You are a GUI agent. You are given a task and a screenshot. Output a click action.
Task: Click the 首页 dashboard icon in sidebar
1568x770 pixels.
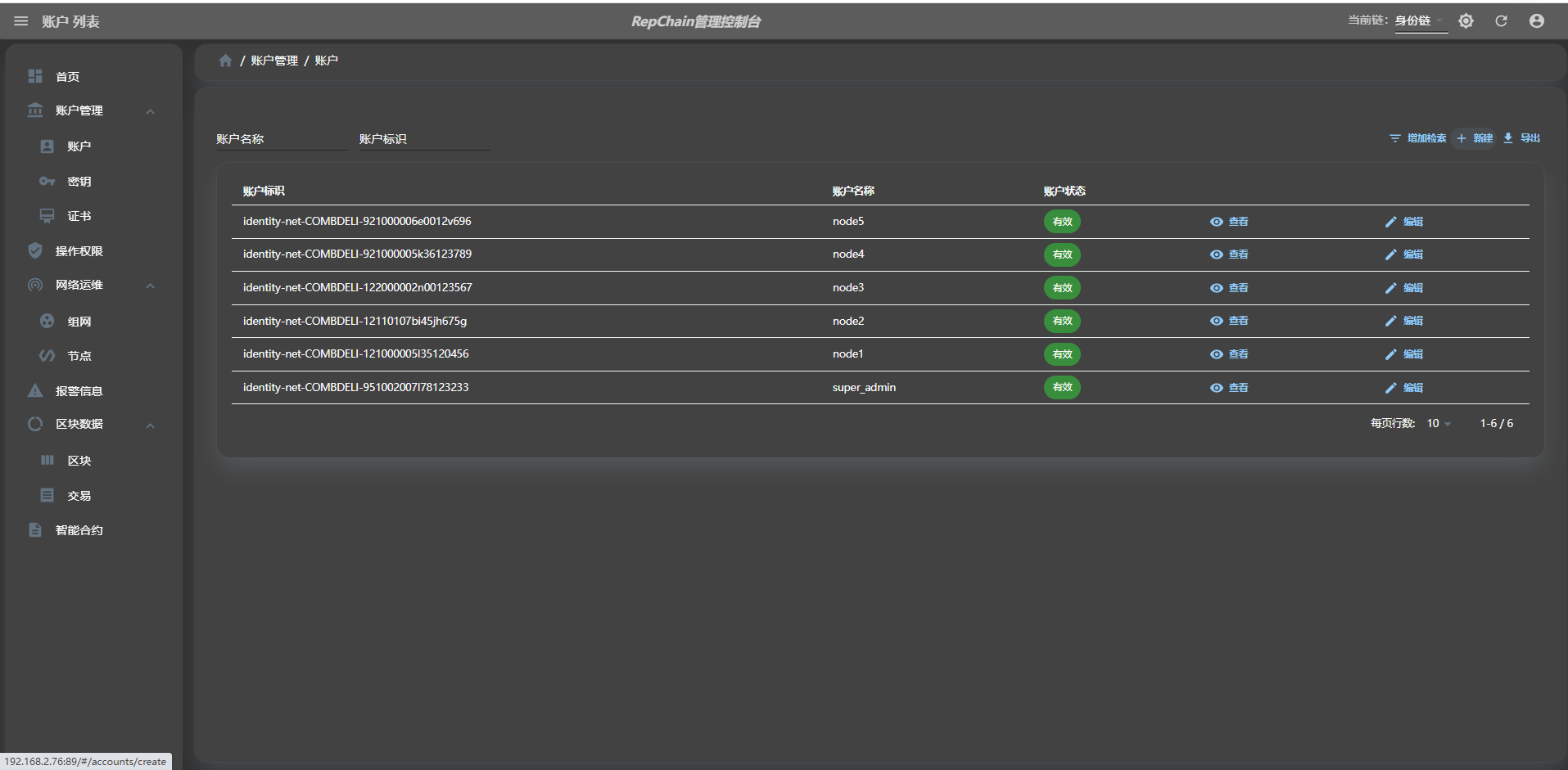(35, 76)
